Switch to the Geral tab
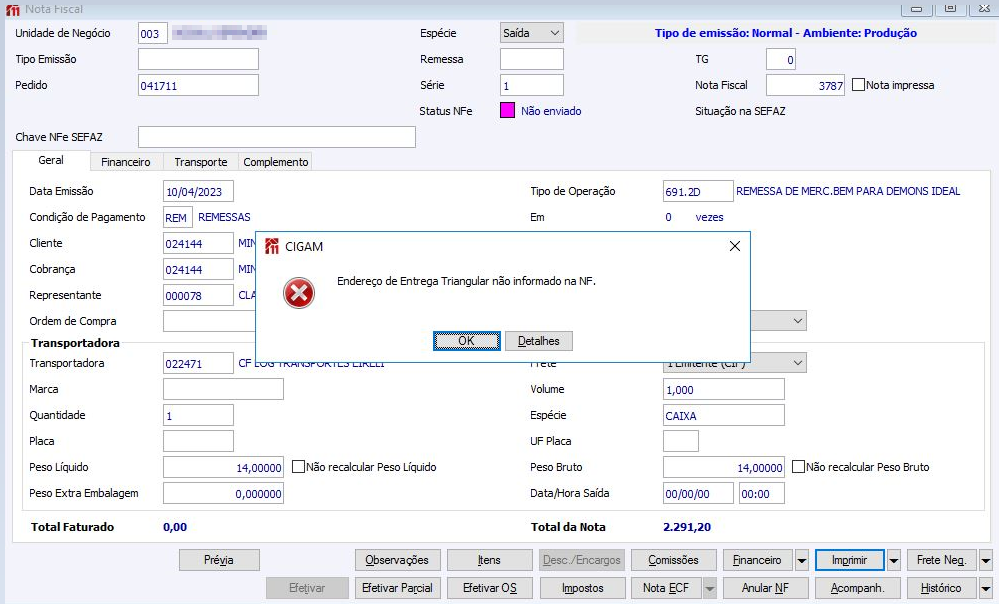The width and height of the screenshot is (999, 604). coord(51,161)
